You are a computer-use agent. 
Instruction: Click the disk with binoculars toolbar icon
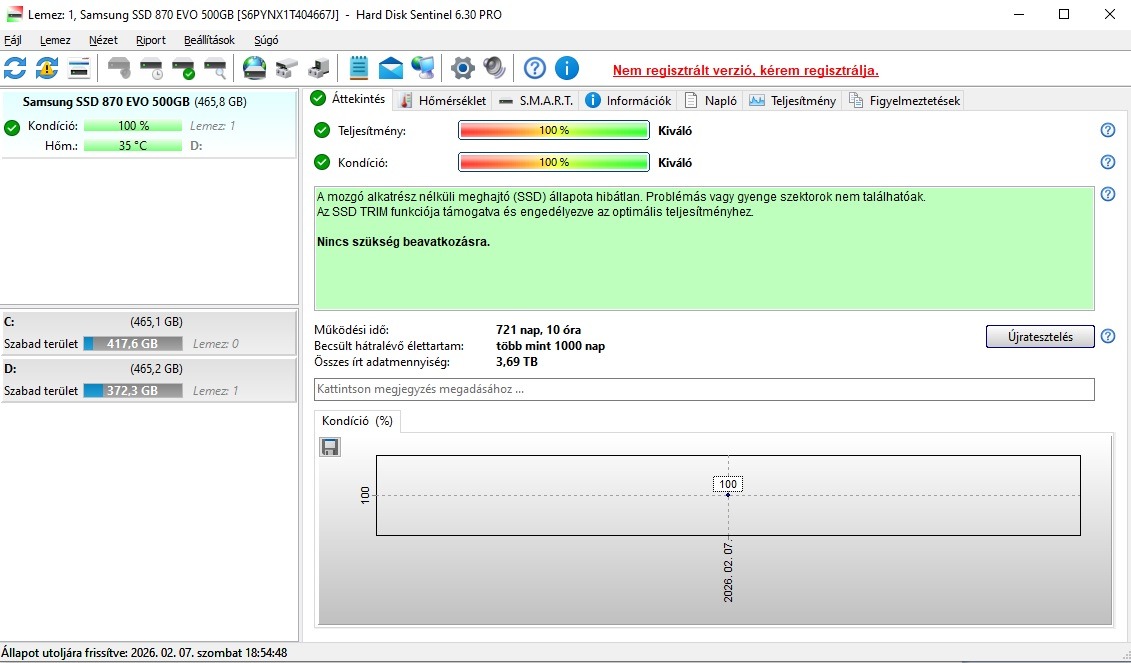286,69
